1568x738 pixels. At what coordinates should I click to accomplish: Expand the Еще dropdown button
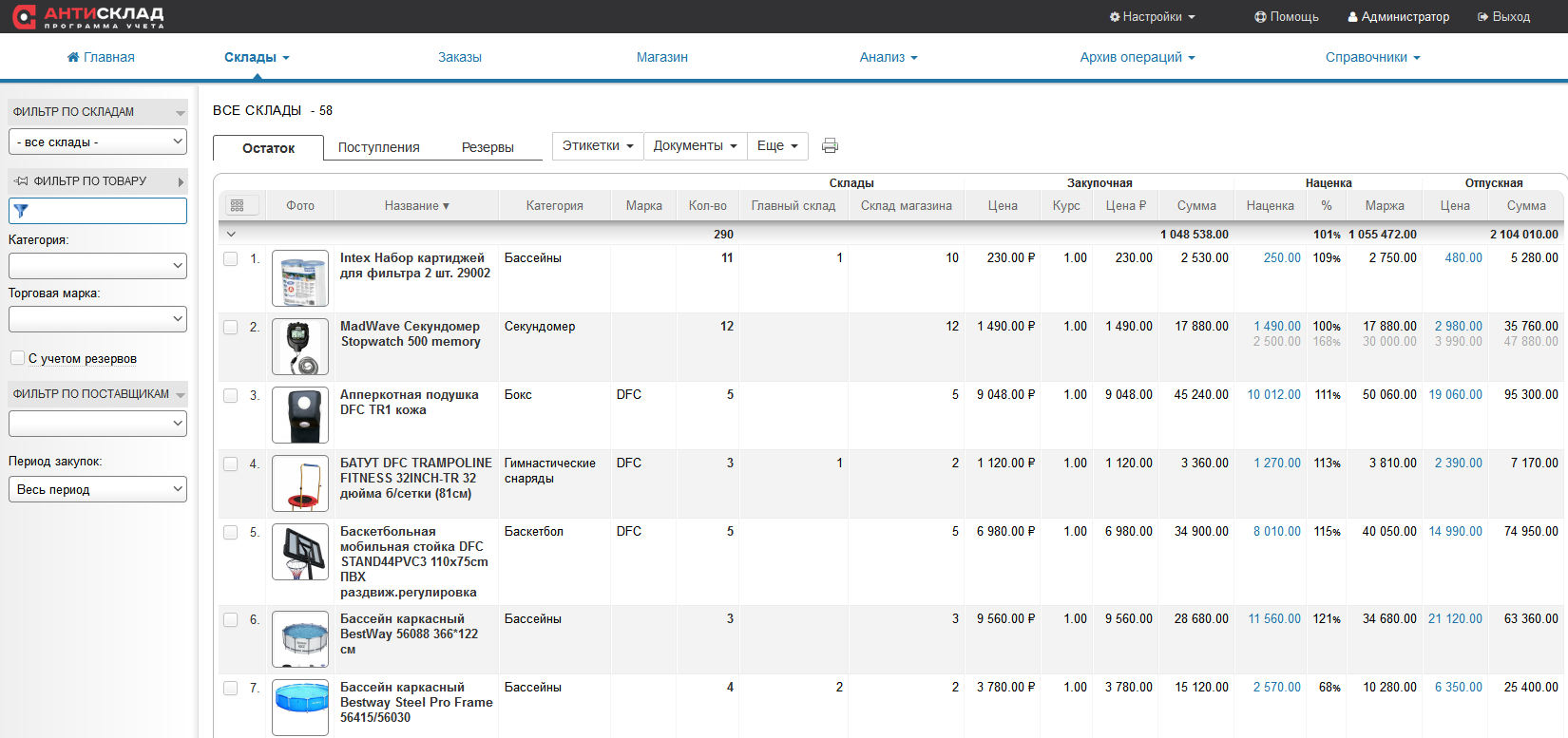(x=777, y=145)
